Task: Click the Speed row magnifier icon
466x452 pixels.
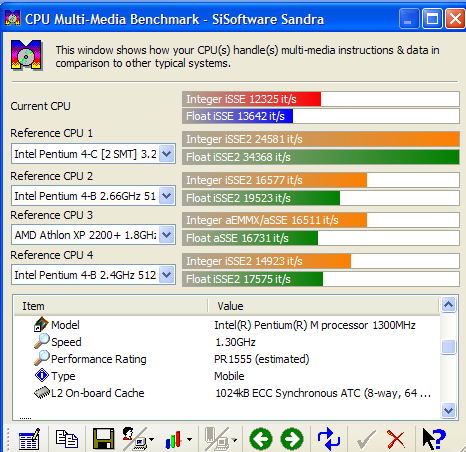Action: coord(41,341)
